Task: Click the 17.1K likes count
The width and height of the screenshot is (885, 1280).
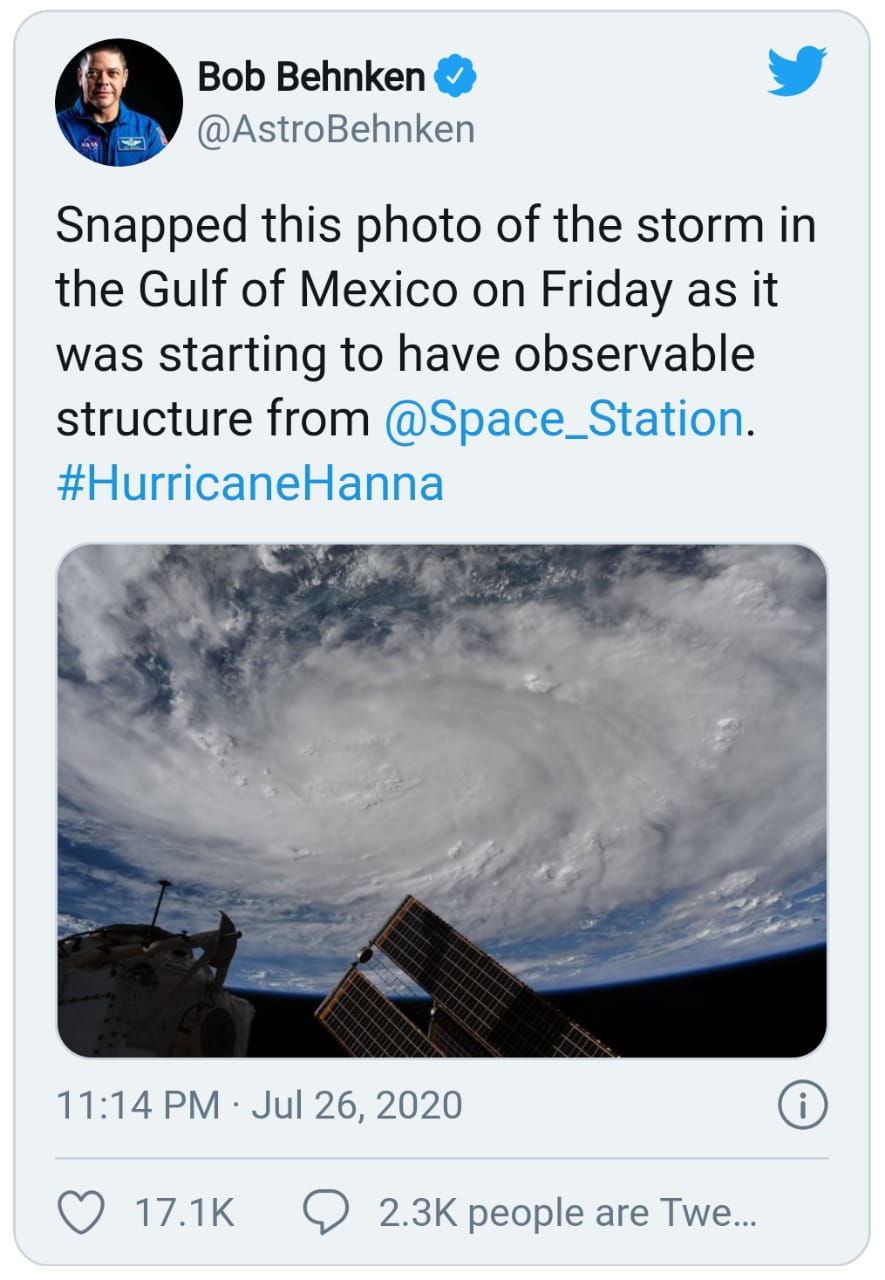Action: point(184,1213)
